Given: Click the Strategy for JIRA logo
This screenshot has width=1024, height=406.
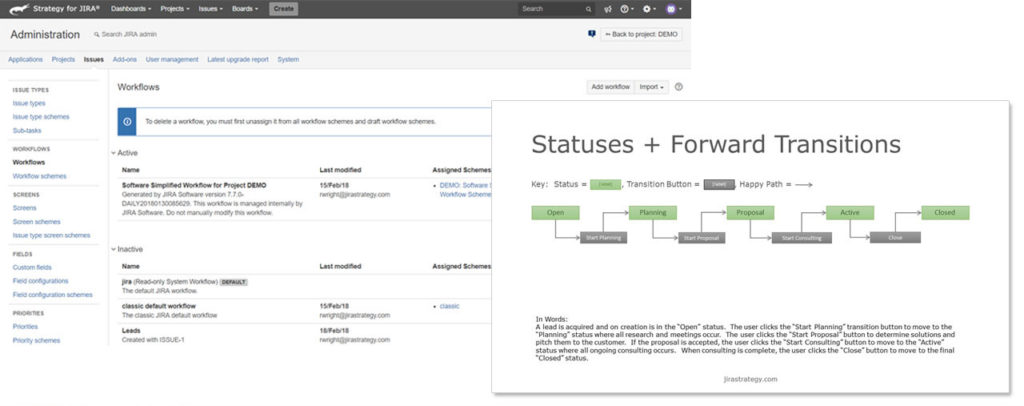Looking at the screenshot, I should click(54, 9).
